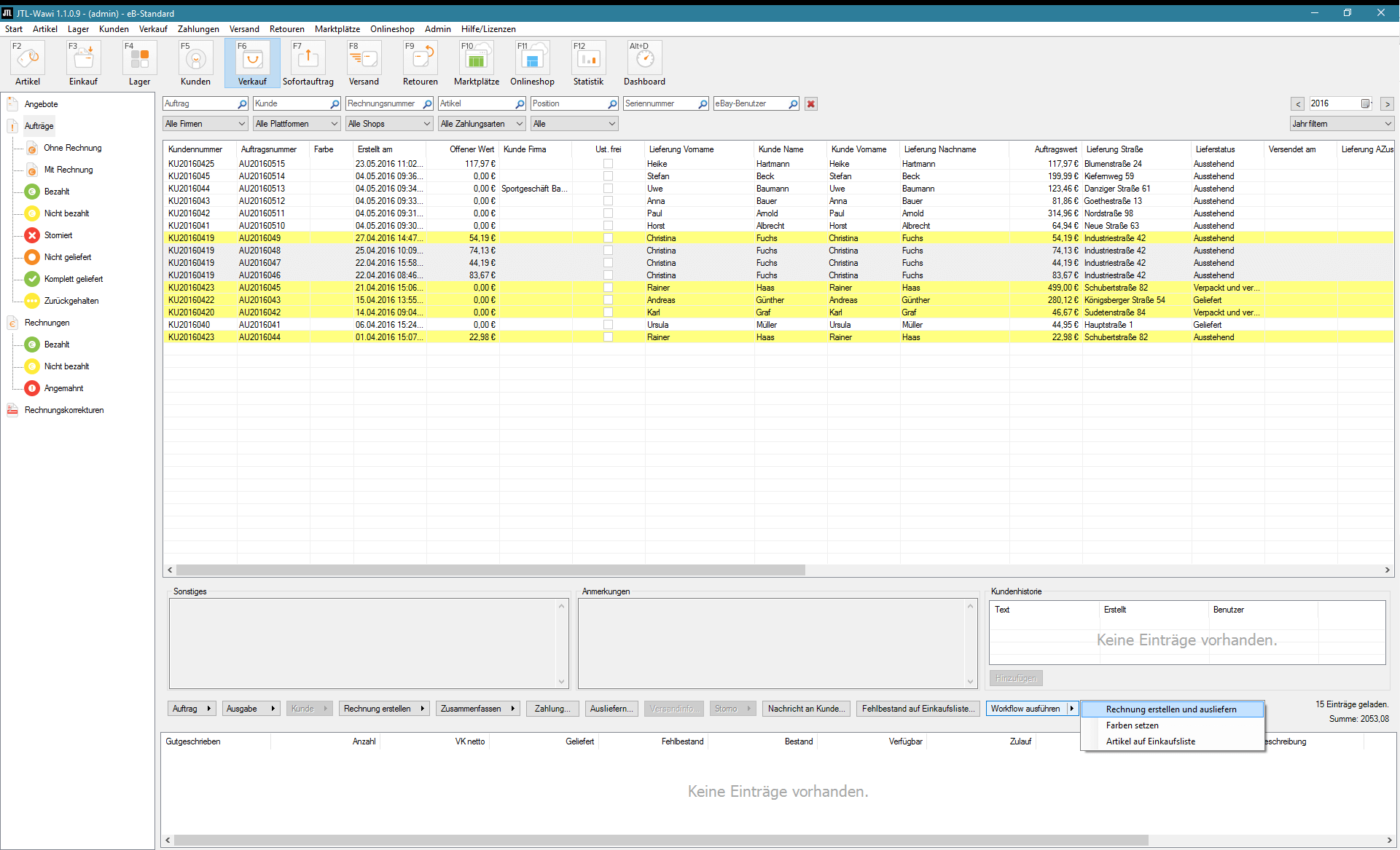This screenshot has height=850, width=1400.
Task: Select the Einkauf toolbar icon
Action: pyautogui.click(x=82, y=62)
